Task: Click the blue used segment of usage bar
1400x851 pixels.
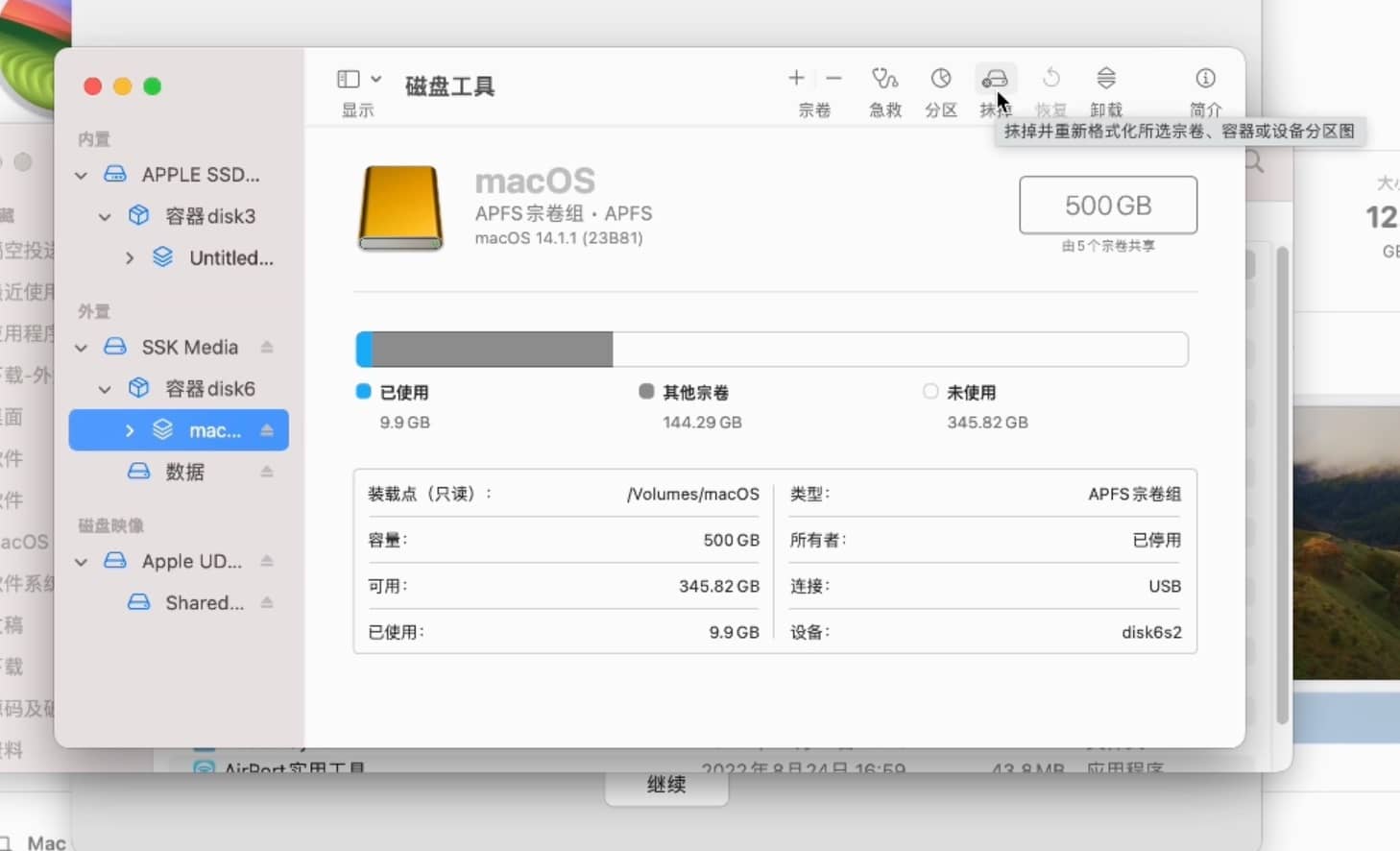Action: pyautogui.click(x=364, y=350)
